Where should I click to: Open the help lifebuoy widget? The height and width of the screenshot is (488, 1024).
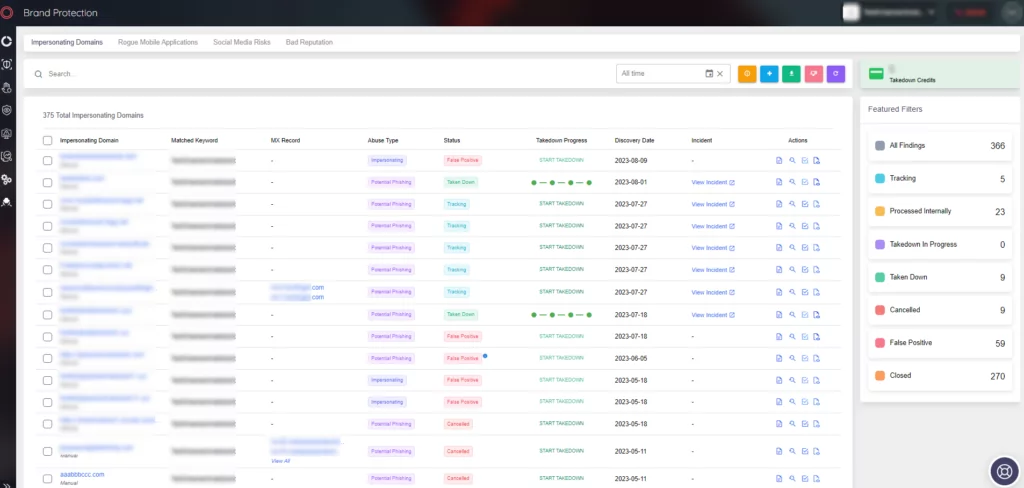click(1002, 470)
